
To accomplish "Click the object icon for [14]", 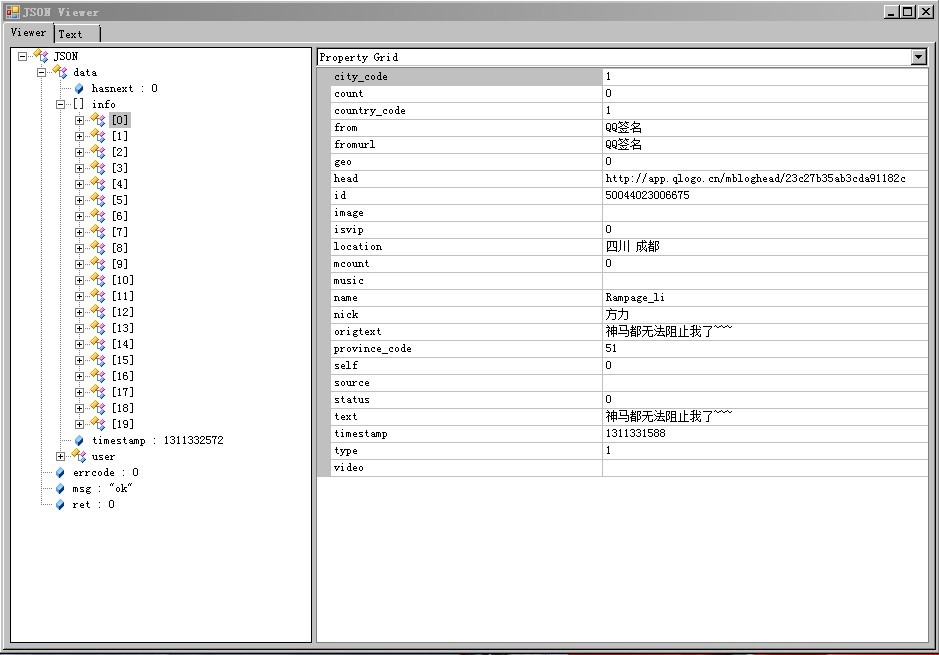I will click(98, 344).
